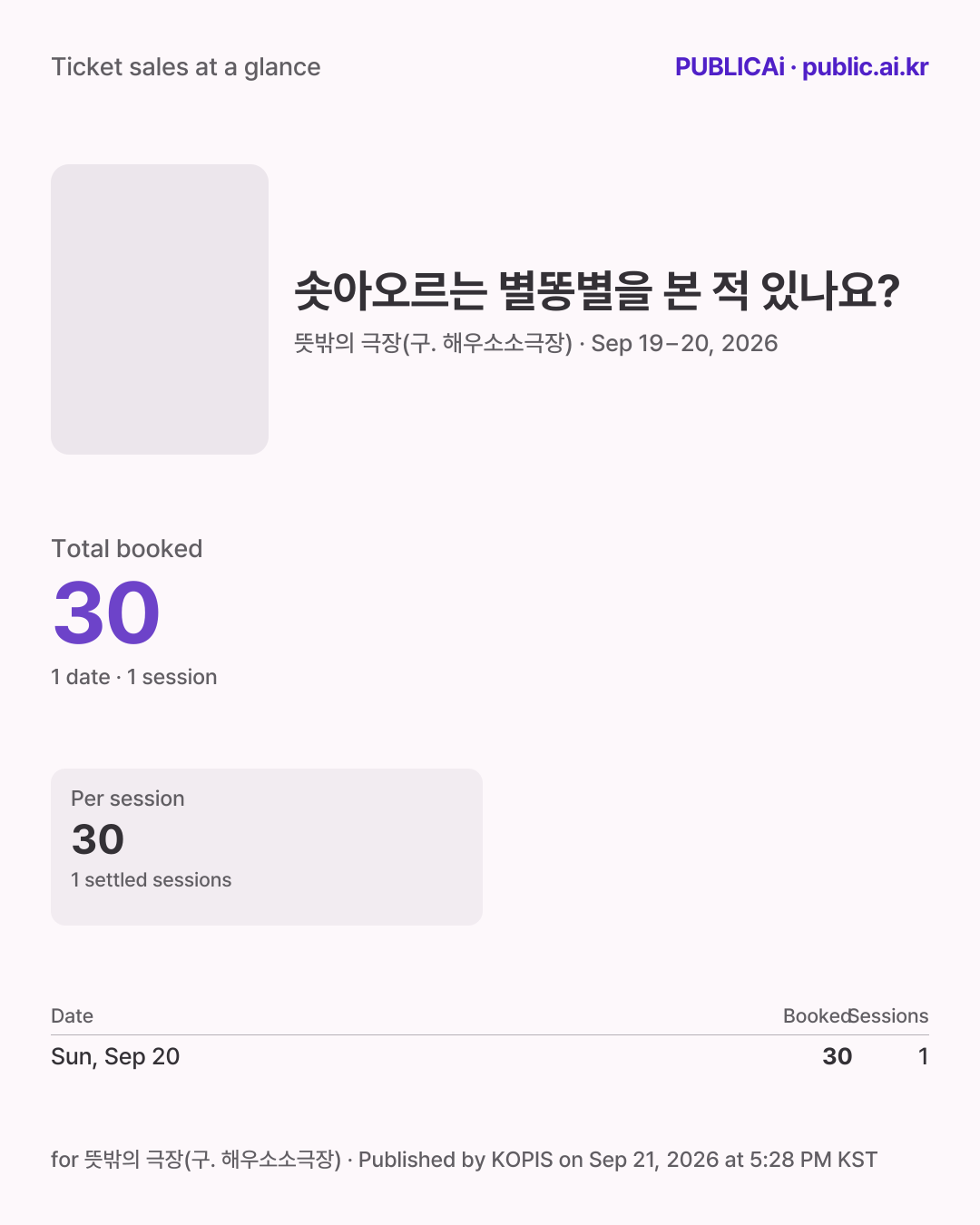Select the Korean show title heading
The height and width of the screenshot is (1225, 980).
point(597,290)
